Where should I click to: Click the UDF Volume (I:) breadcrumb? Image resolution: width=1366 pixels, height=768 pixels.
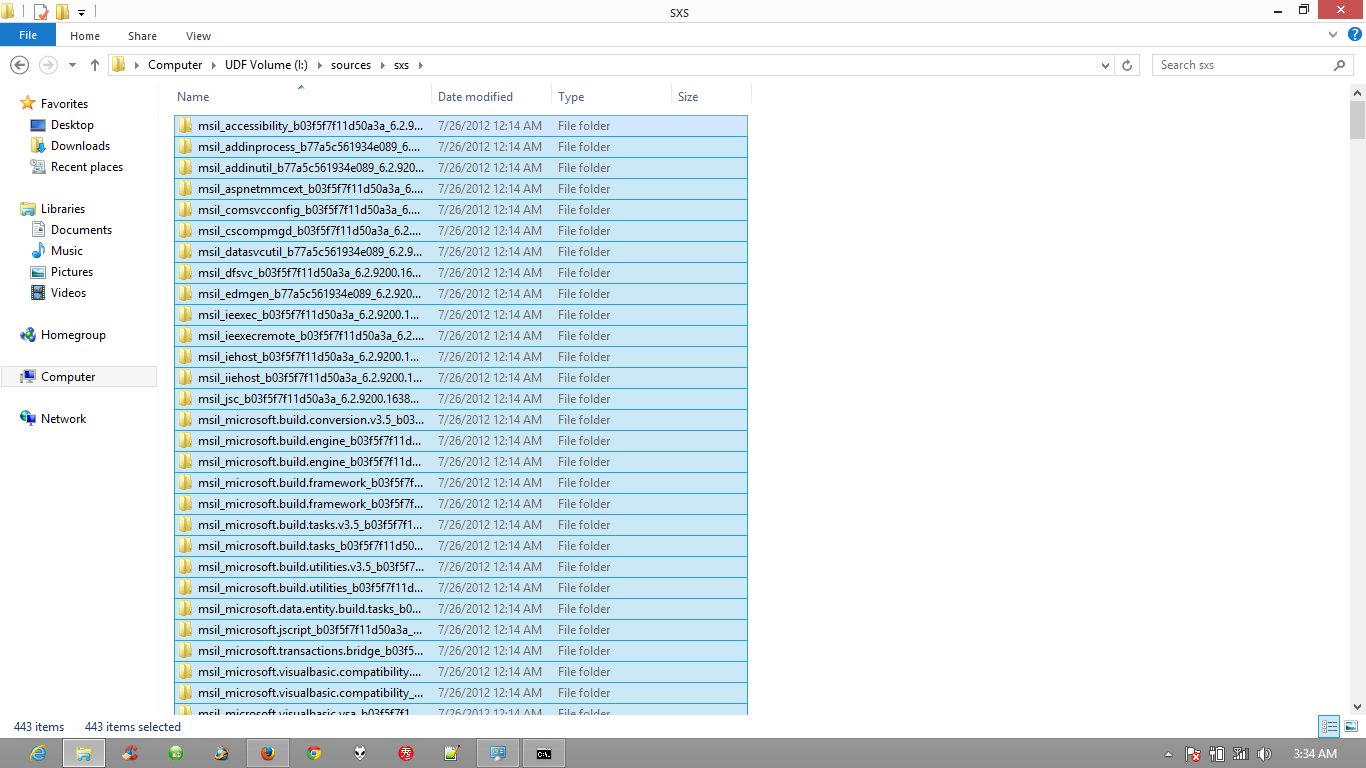click(265, 65)
